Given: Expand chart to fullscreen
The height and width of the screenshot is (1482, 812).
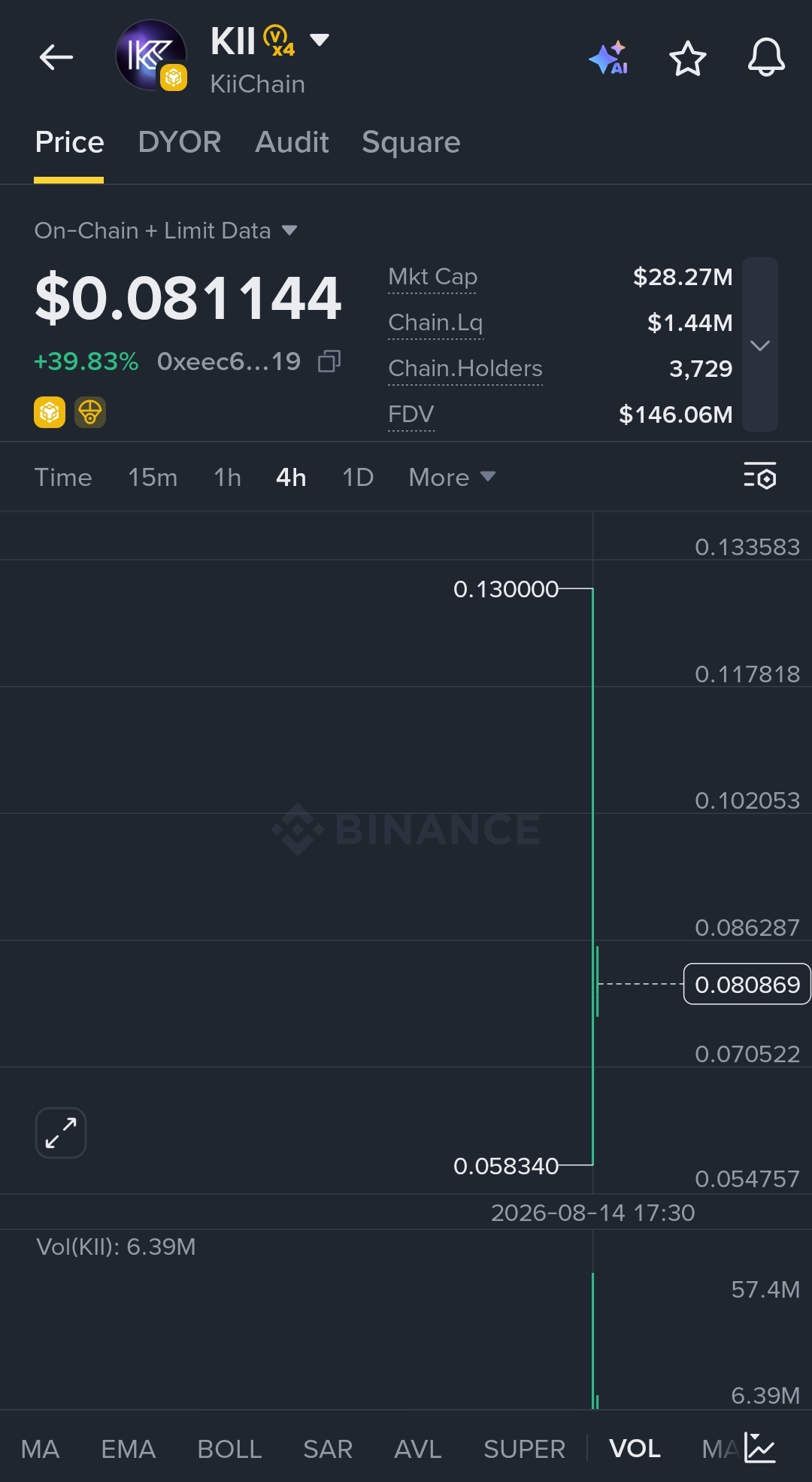Looking at the screenshot, I should [x=61, y=1133].
